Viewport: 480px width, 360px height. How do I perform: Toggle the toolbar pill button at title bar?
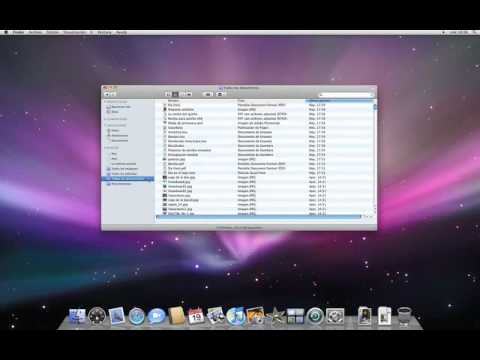click(x=372, y=88)
